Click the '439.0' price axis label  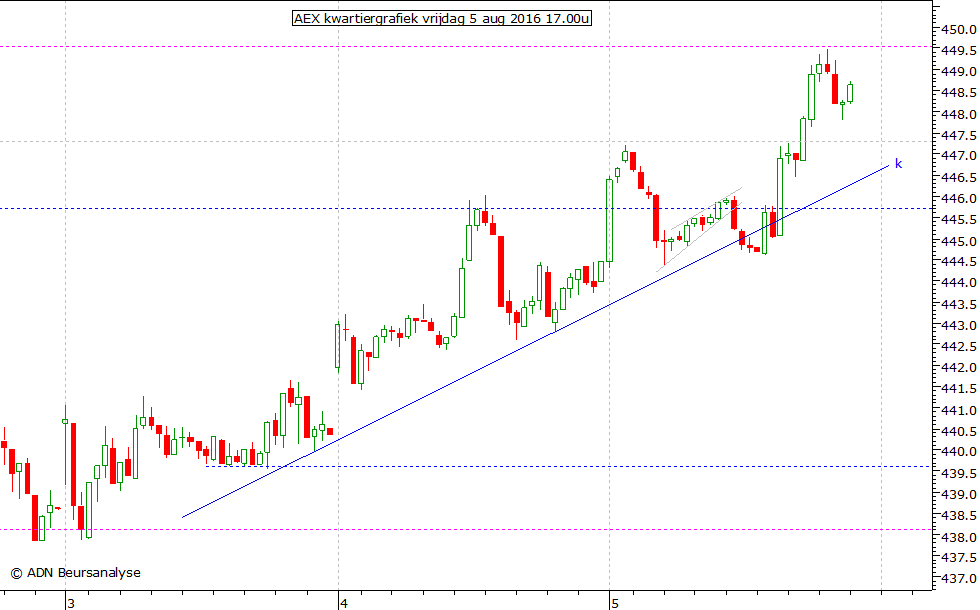959,495
